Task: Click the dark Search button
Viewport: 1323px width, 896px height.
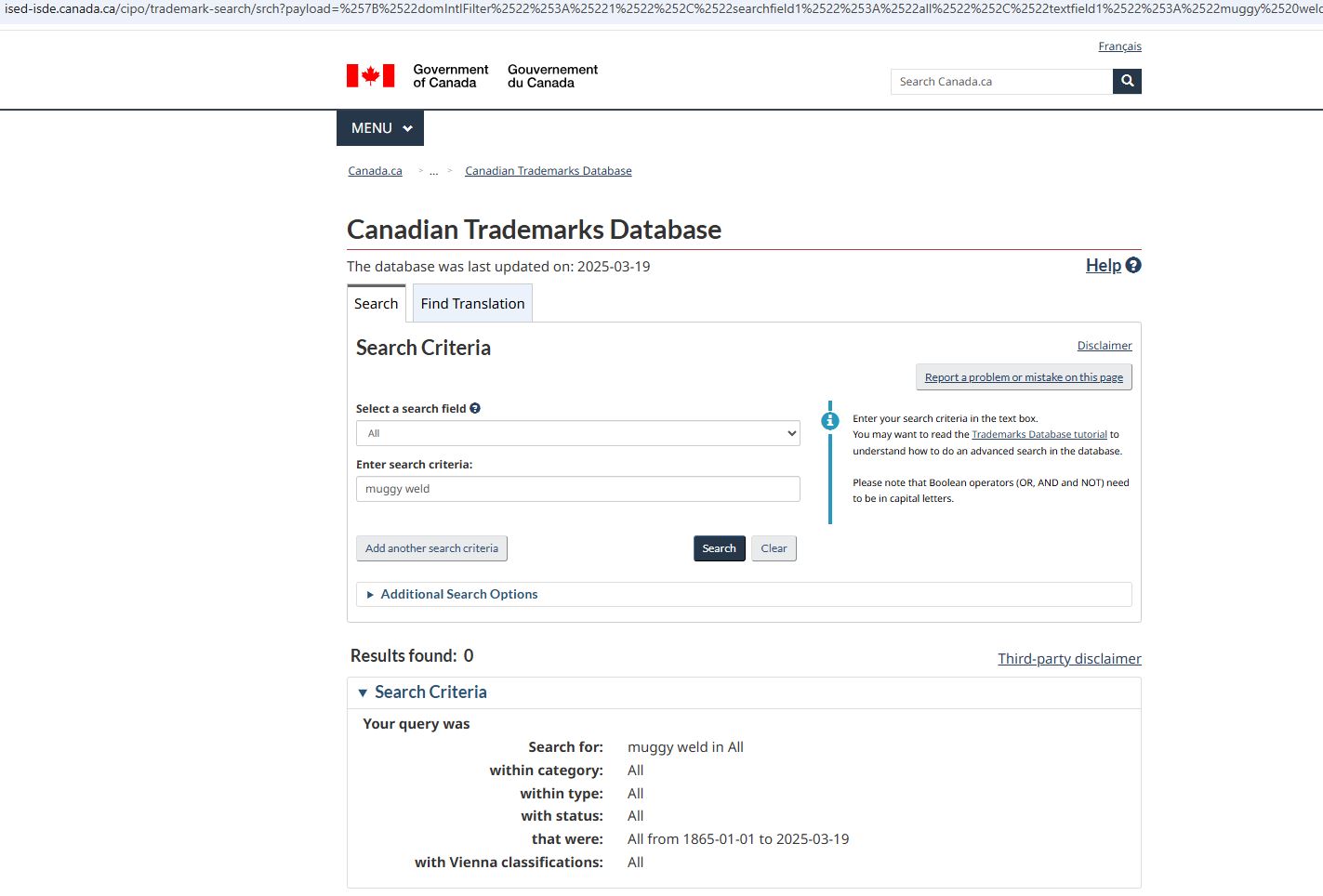Action: click(x=719, y=548)
